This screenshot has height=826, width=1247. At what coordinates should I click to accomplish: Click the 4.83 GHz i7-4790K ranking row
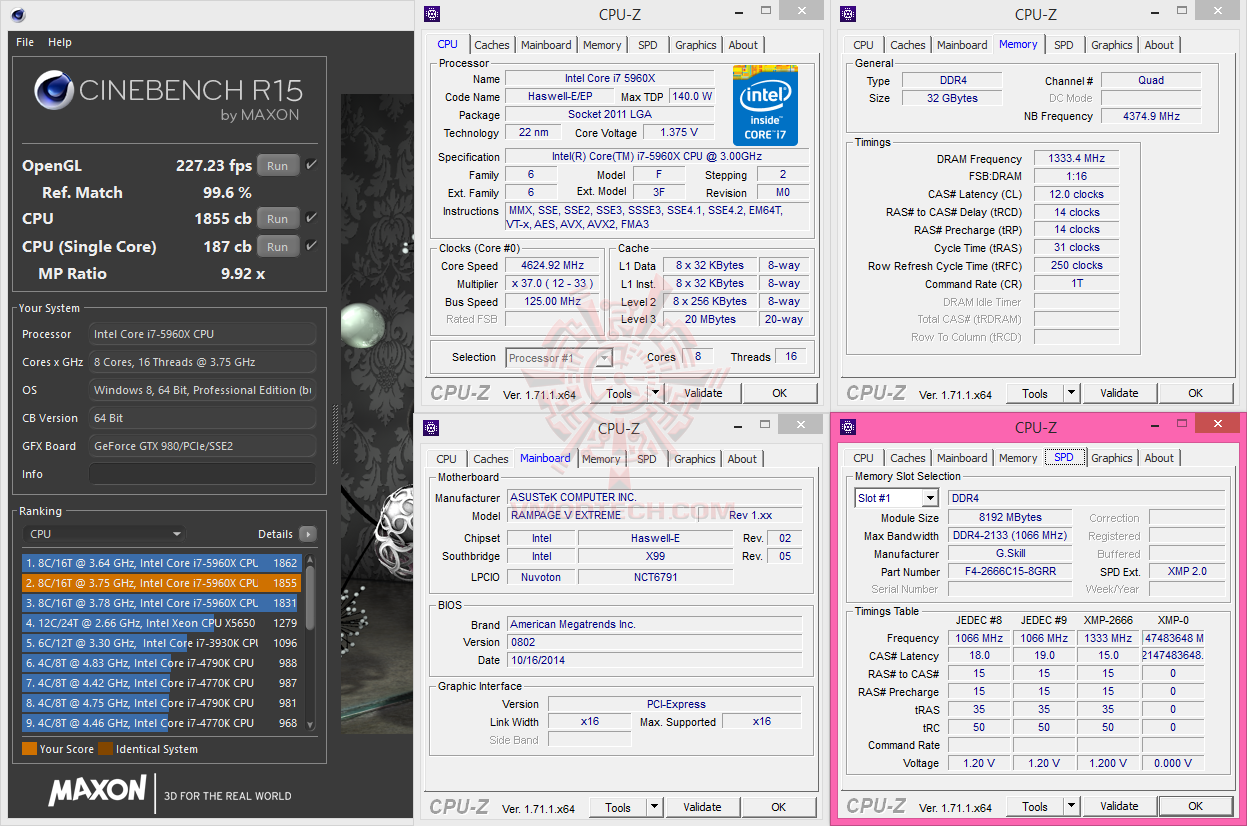pos(161,663)
